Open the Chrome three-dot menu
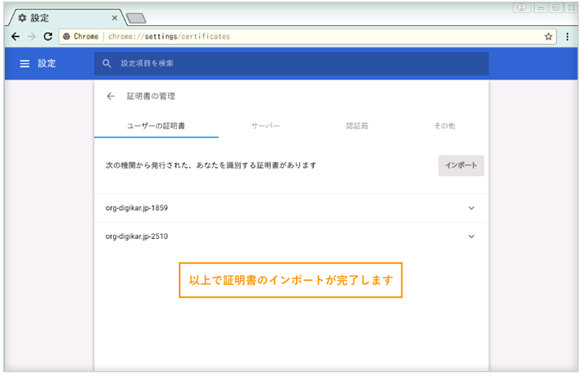Screen dimensions: 582x377 point(567,36)
